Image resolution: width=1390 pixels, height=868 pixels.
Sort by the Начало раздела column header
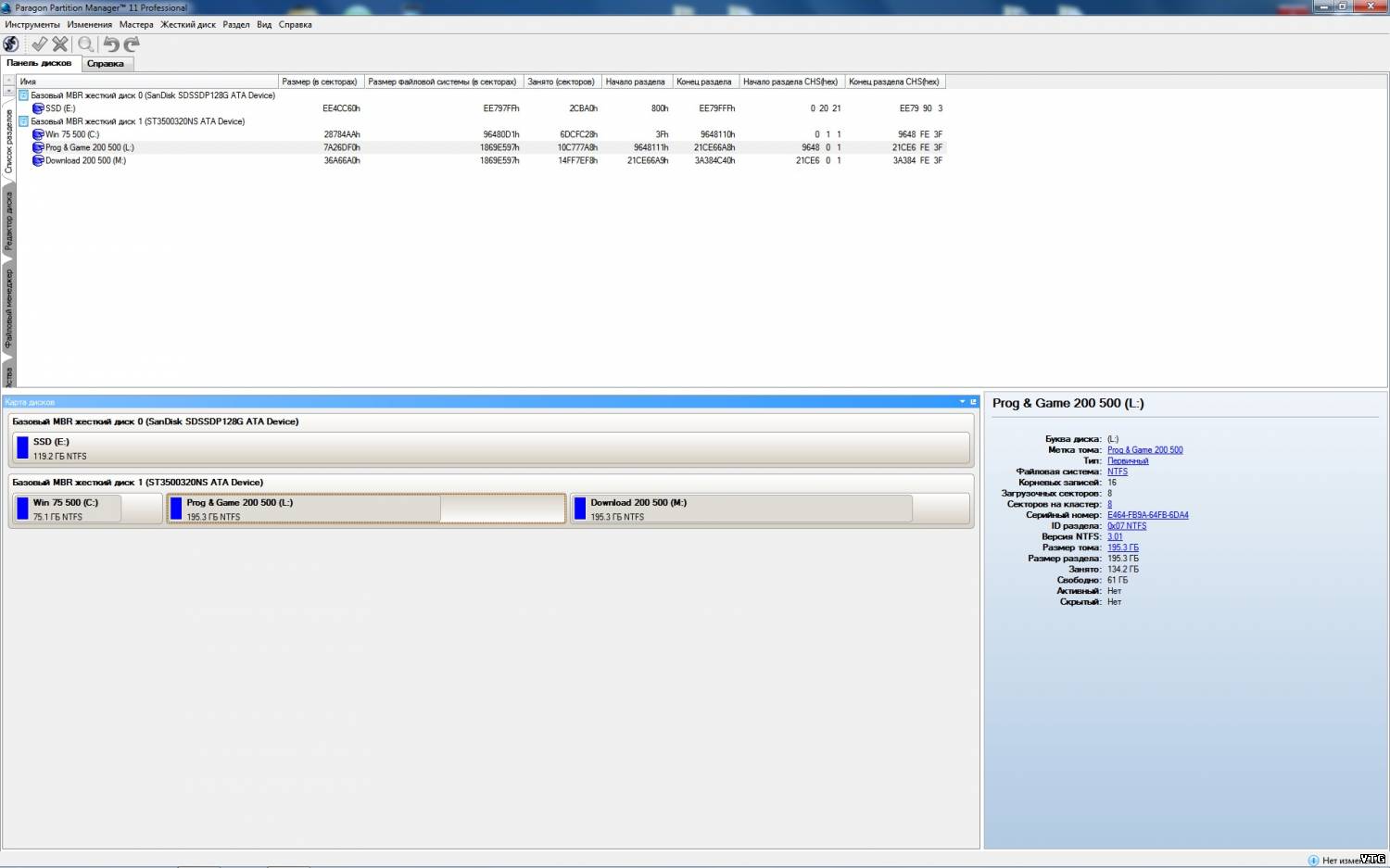click(x=637, y=82)
